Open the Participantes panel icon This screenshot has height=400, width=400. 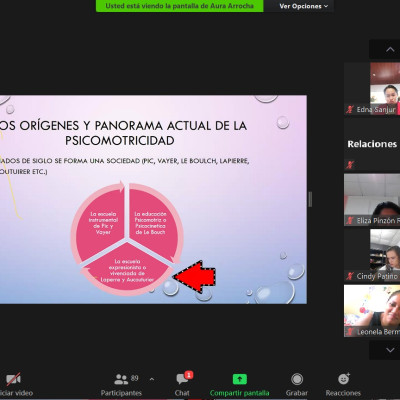[121, 379]
